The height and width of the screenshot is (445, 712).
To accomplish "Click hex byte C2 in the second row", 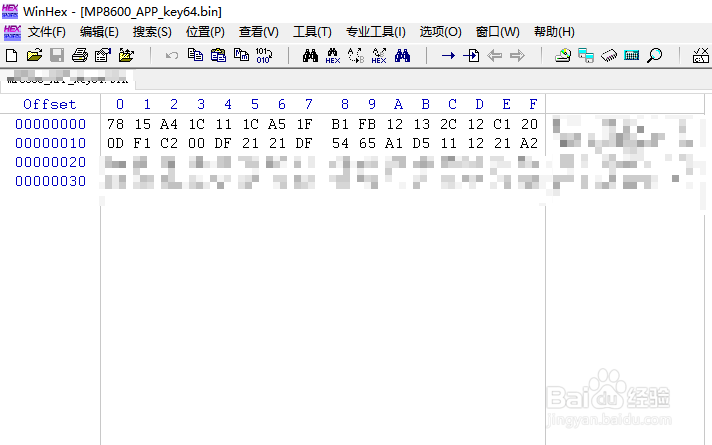I will point(169,143).
